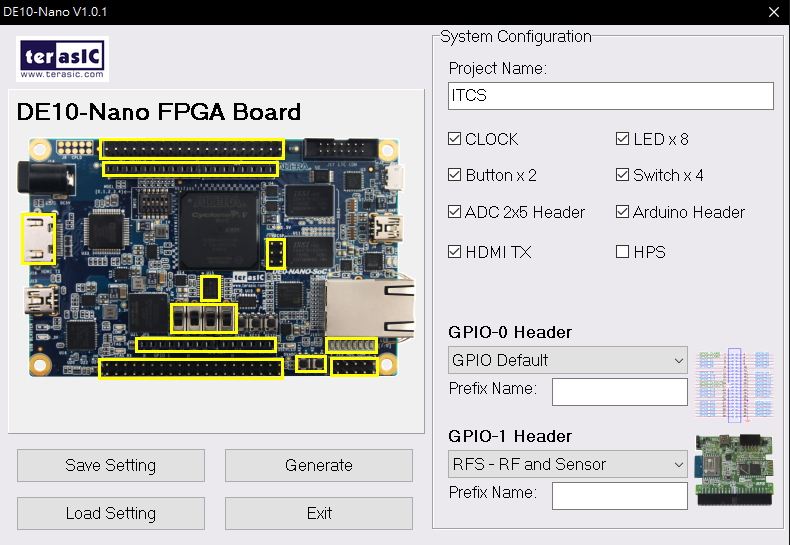Focus the GPIO-0 Prefix Name field
This screenshot has height=545, width=790.
coord(620,392)
